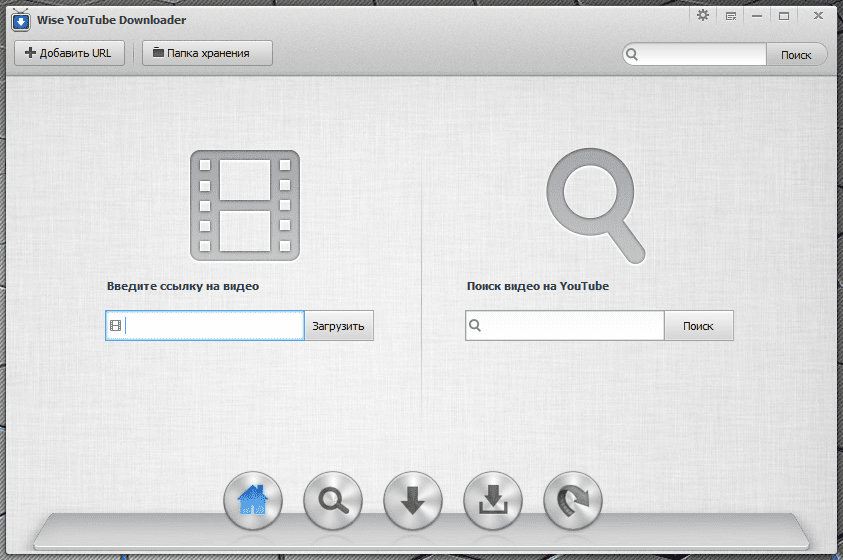Open downloading list via down-arrow dock icon
Screen dimensions: 843x560
(413, 501)
